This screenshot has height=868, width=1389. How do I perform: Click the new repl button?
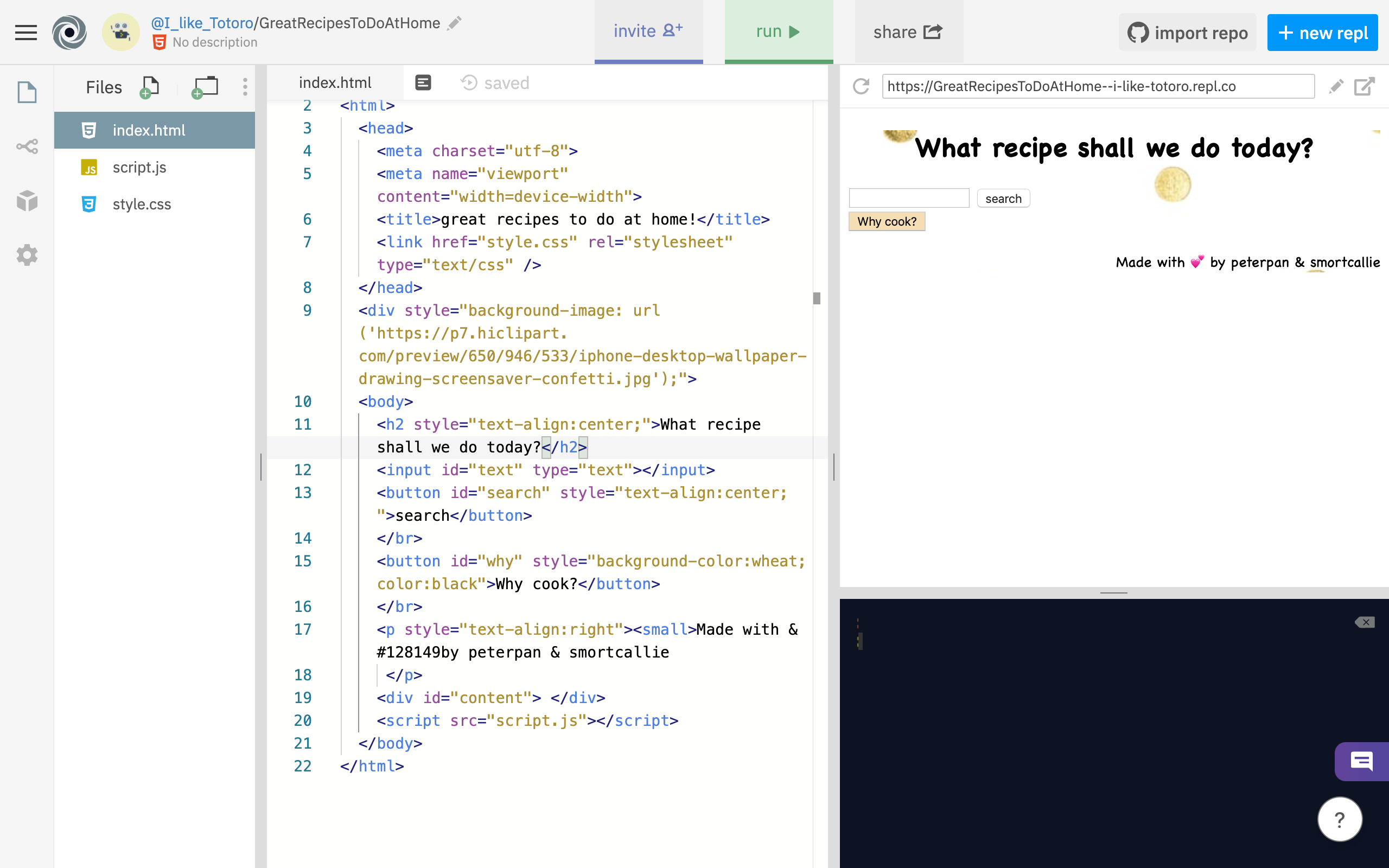click(1322, 33)
